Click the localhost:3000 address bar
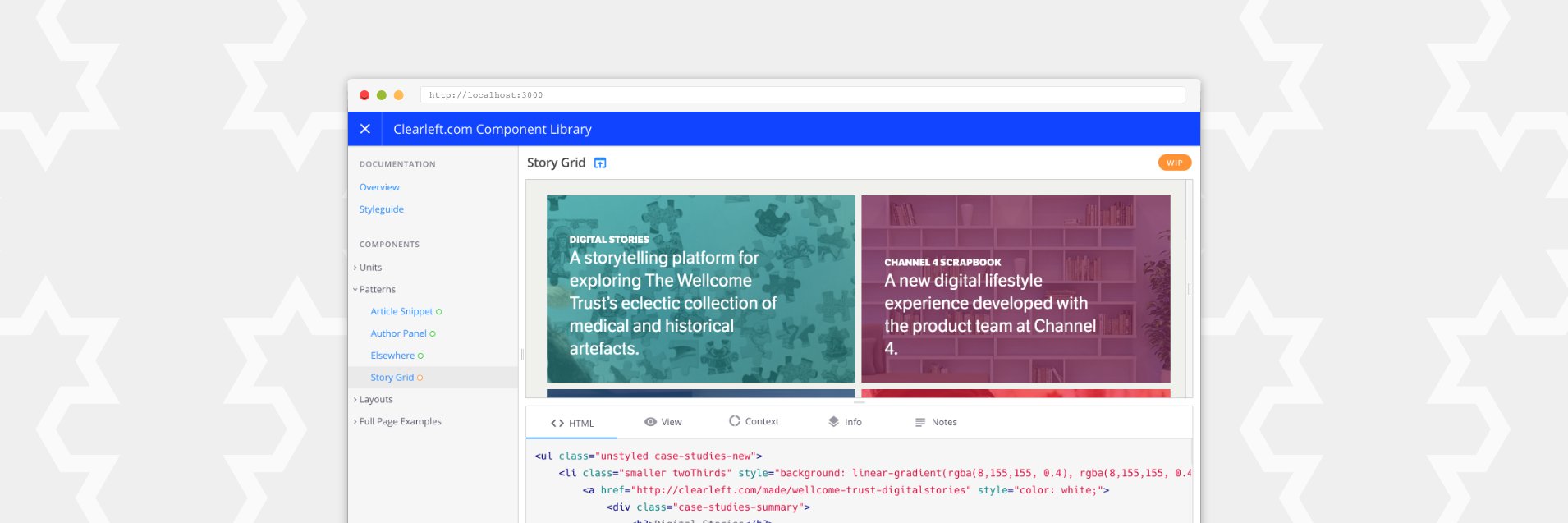This screenshot has height=523, width=1568. pos(802,95)
